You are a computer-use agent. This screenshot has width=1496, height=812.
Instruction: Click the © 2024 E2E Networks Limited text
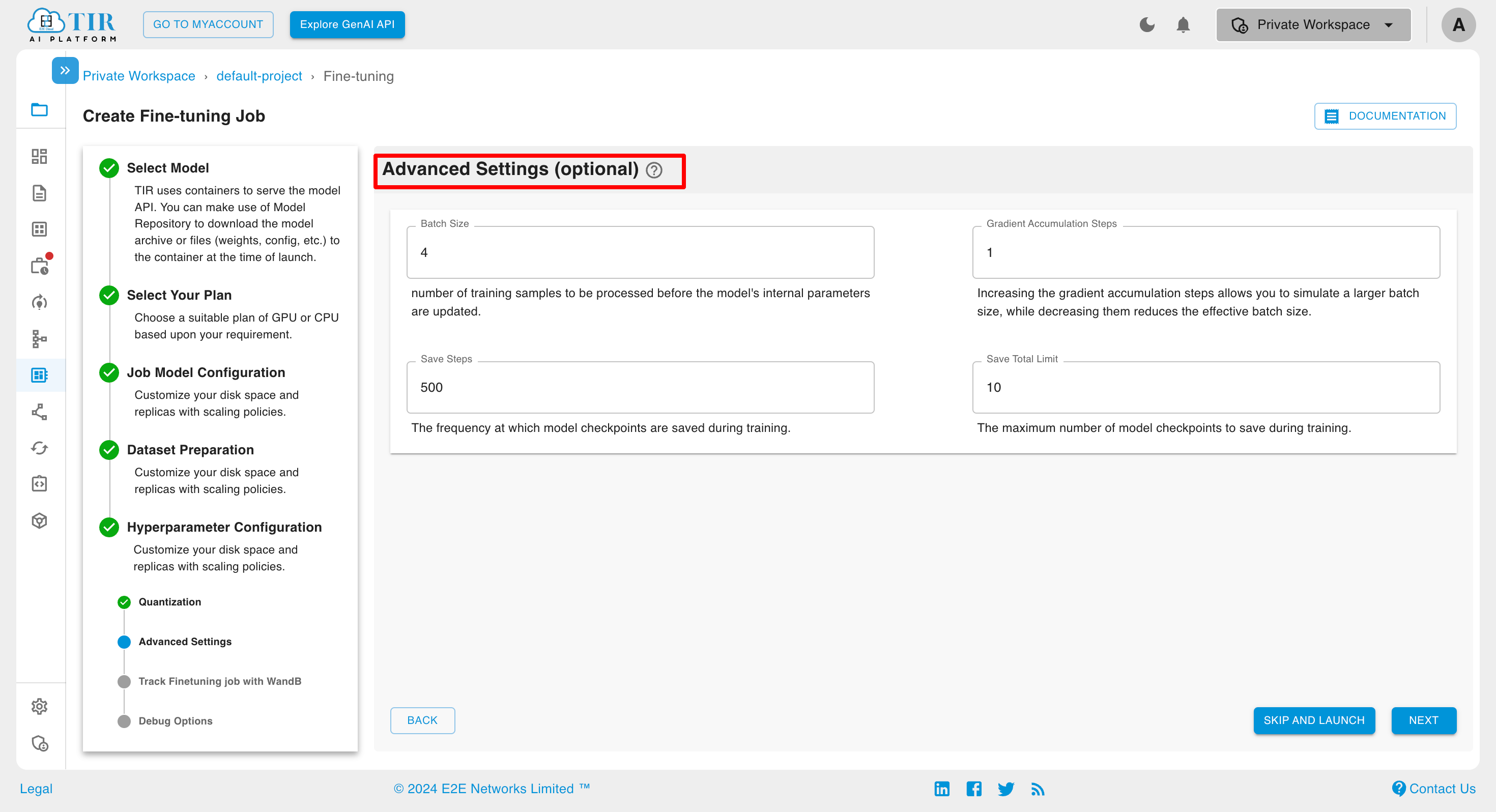click(492, 788)
